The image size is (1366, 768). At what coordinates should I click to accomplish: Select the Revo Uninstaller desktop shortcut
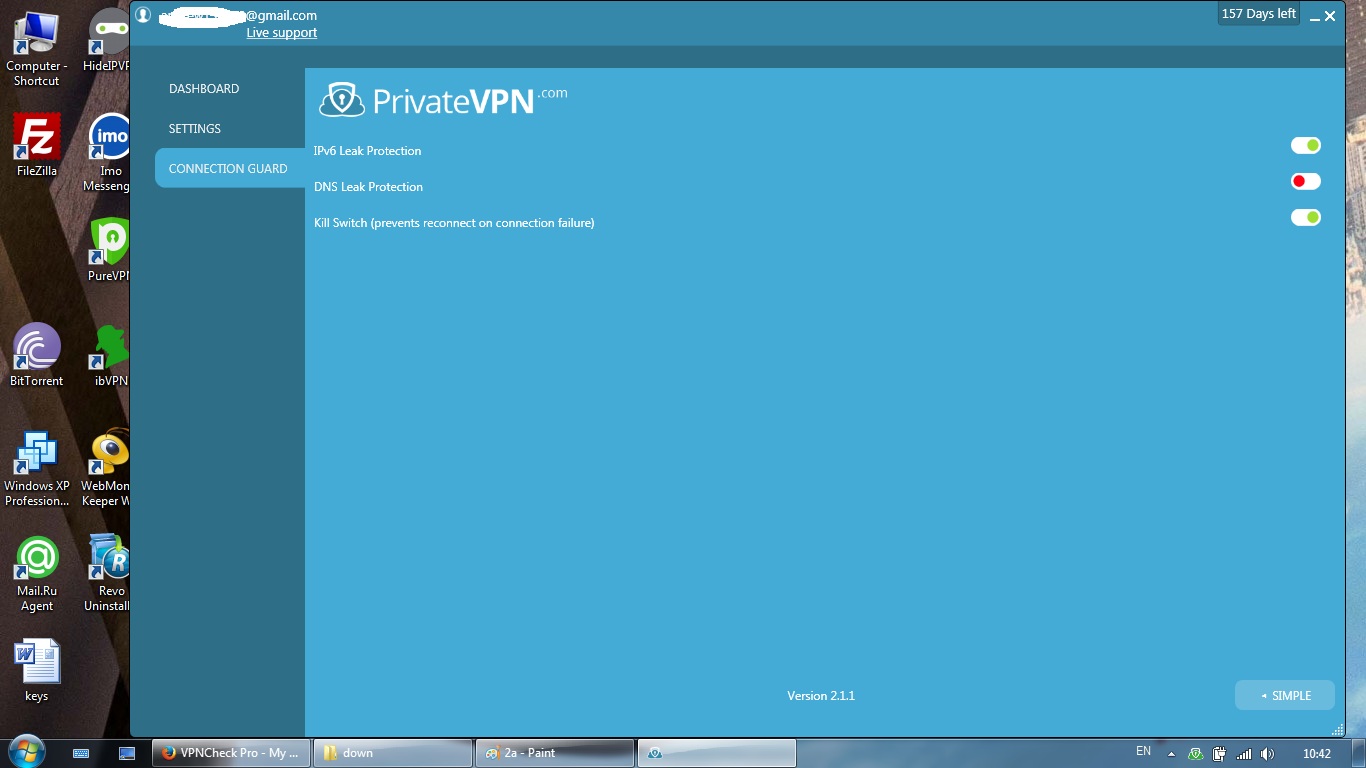tap(108, 573)
